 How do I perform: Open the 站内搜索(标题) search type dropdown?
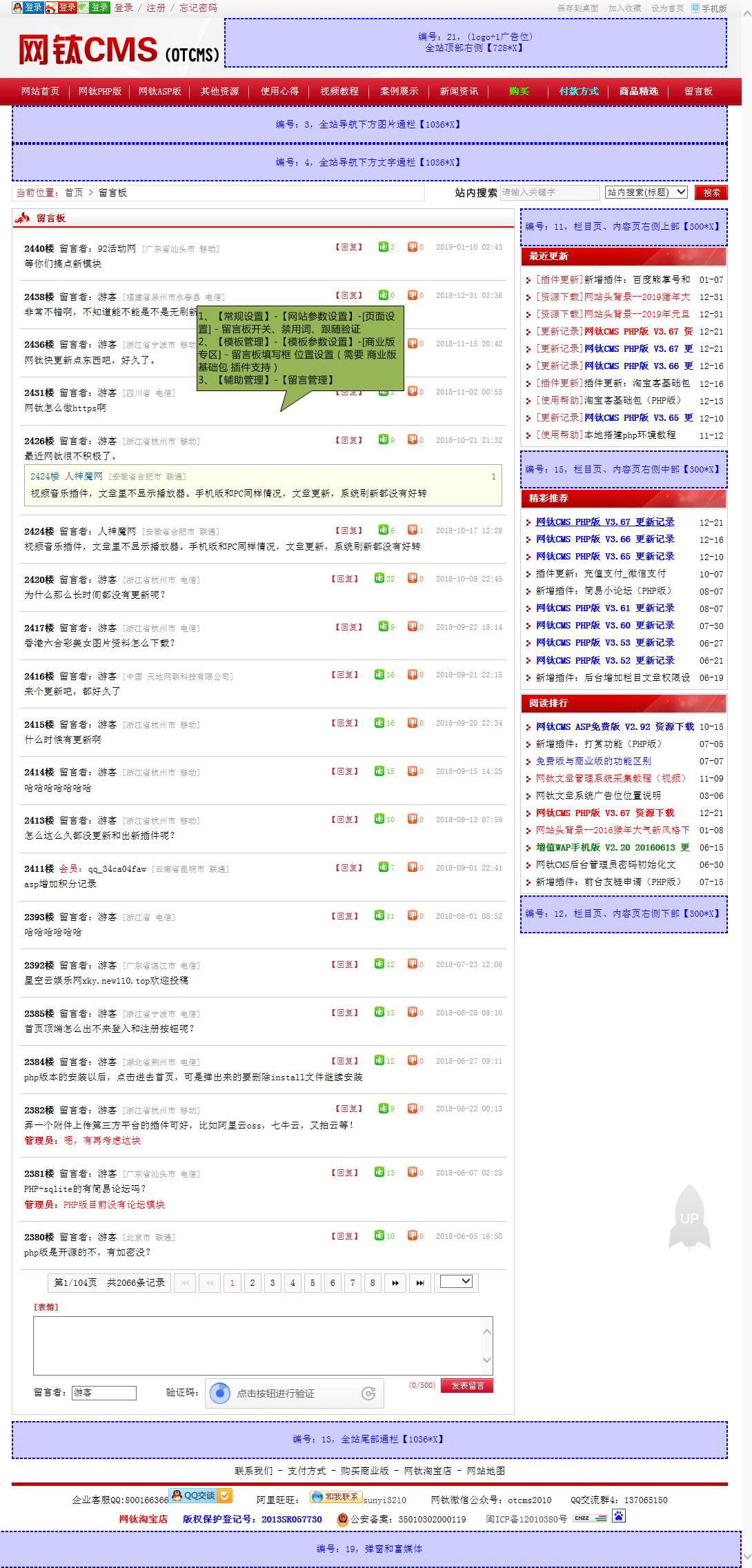646,192
